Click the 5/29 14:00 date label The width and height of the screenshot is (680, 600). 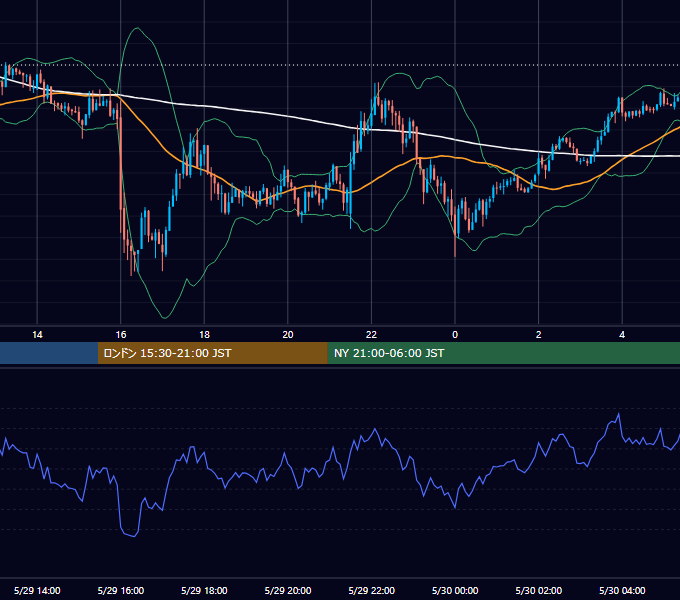[x=37, y=590]
